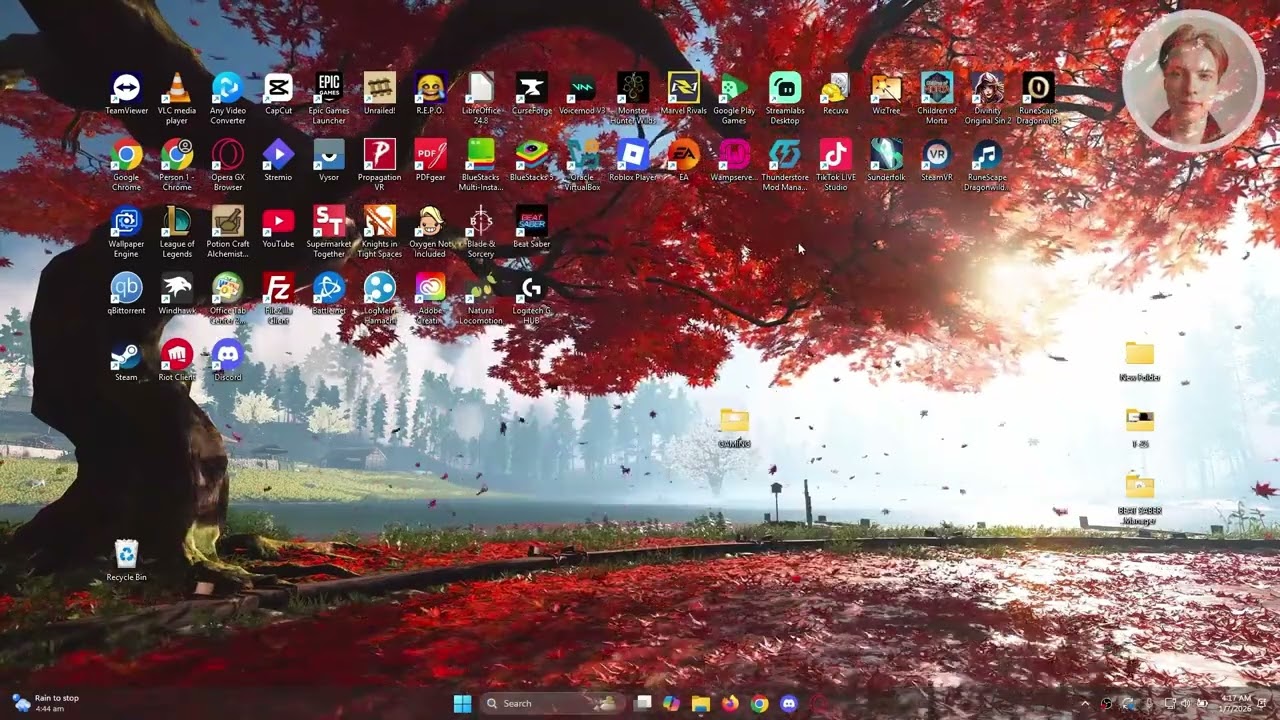The width and height of the screenshot is (1280, 720).
Task: Click the taskbar Search box
Action: pos(551,703)
